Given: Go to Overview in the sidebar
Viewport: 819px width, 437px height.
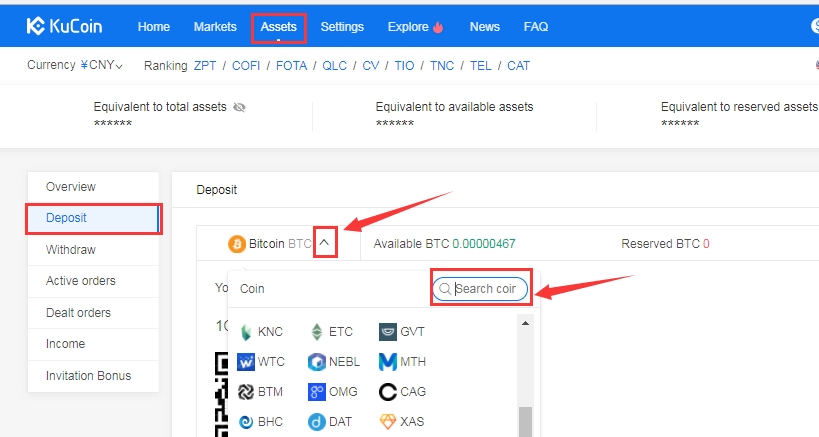Looking at the screenshot, I should [93, 187].
